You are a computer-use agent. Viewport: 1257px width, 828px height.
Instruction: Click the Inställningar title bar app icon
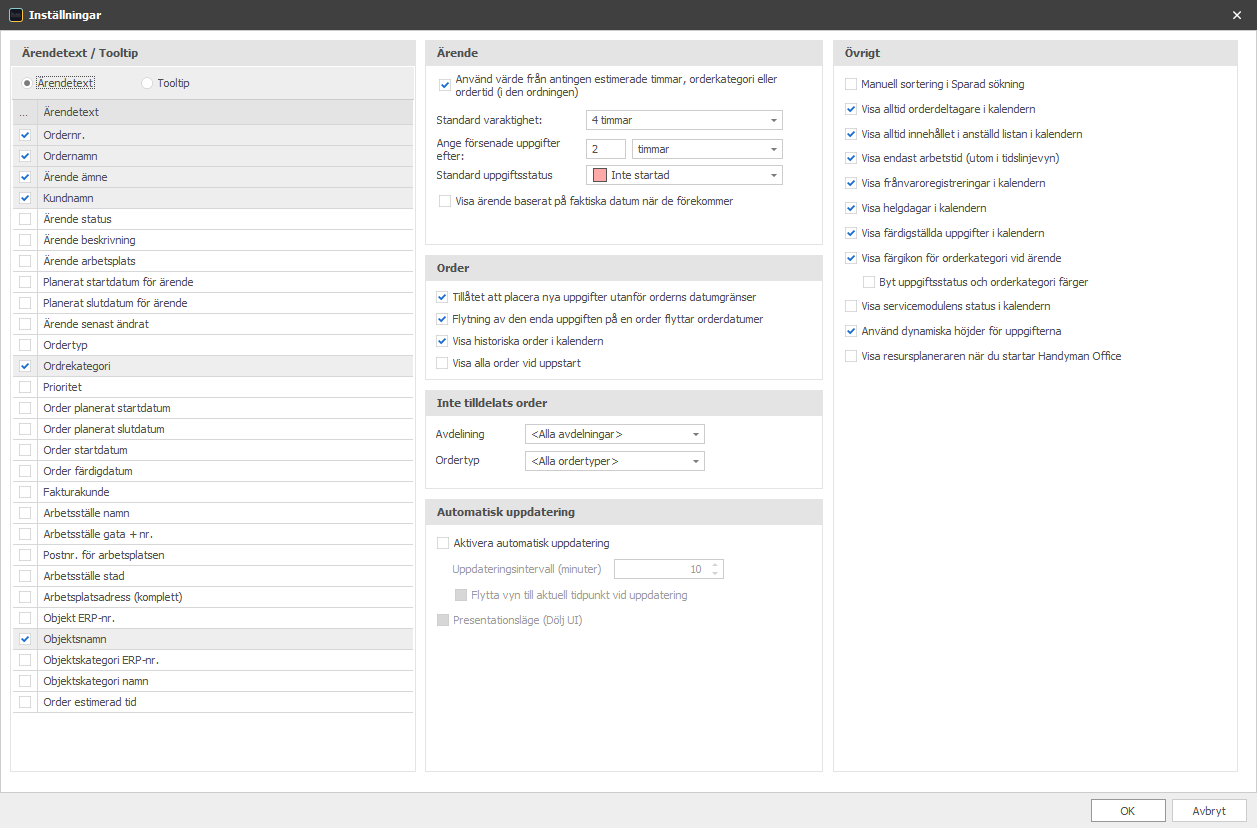tap(15, 15)
